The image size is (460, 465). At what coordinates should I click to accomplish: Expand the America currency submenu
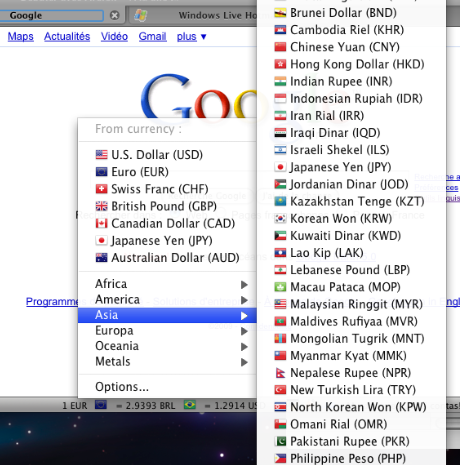coord(167,299)
